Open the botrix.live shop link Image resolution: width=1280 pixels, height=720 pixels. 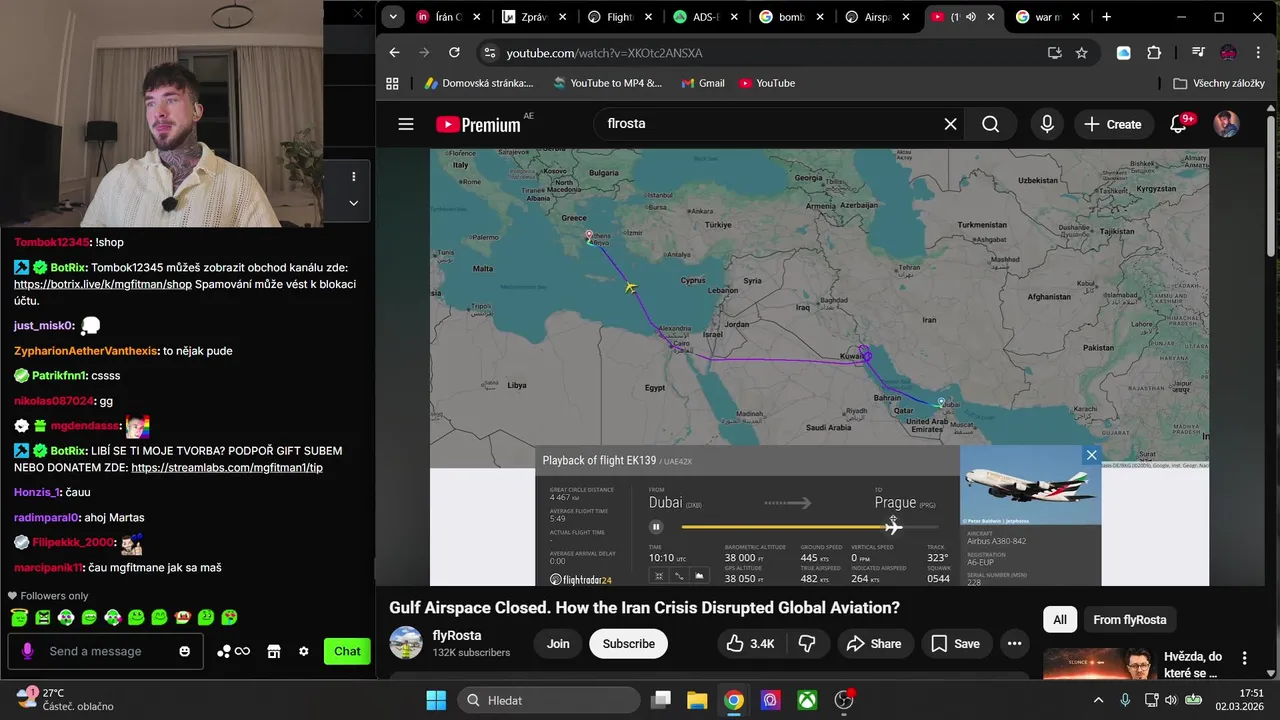tap(103, 284)
